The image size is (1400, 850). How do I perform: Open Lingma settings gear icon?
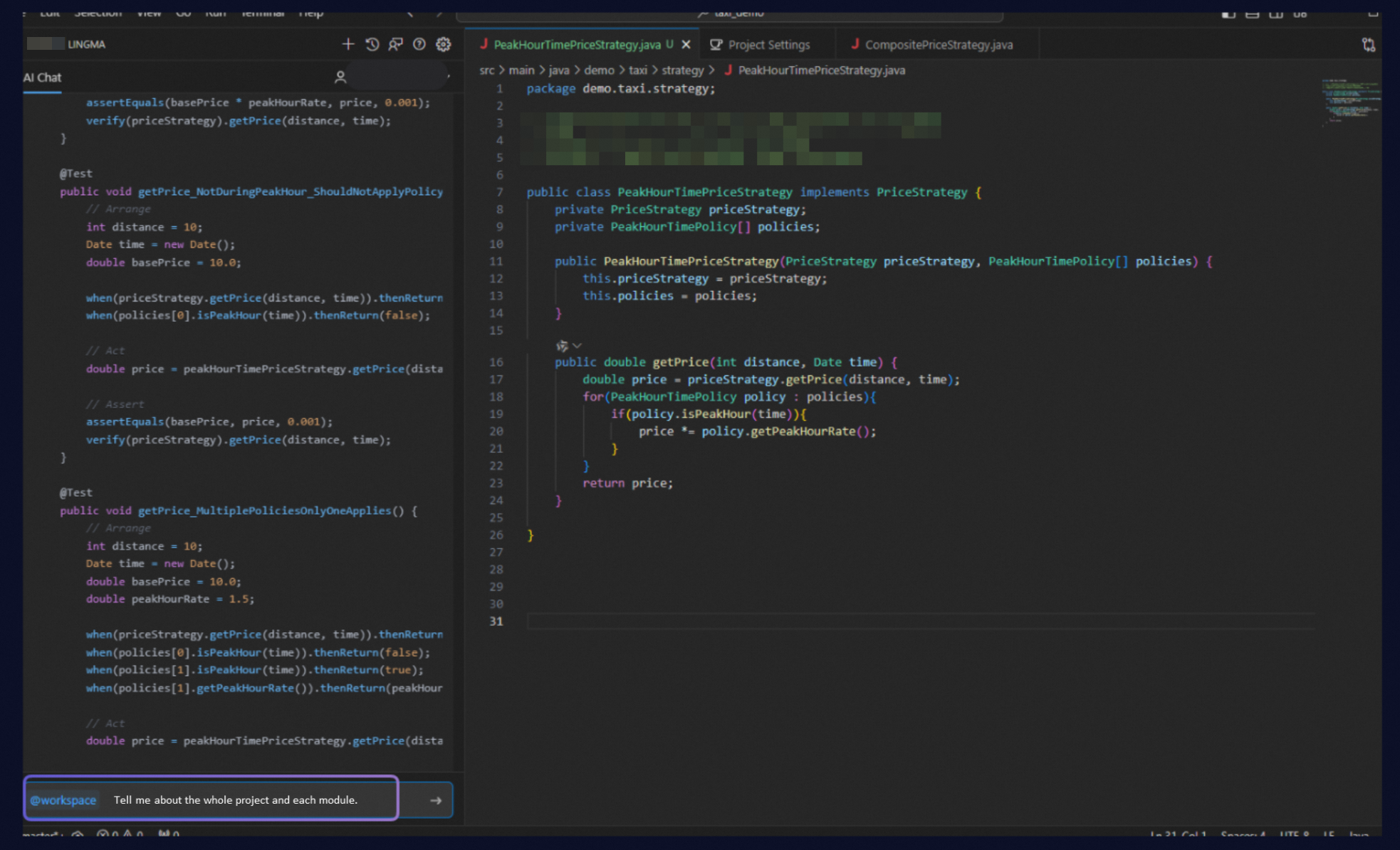(443, 44)
